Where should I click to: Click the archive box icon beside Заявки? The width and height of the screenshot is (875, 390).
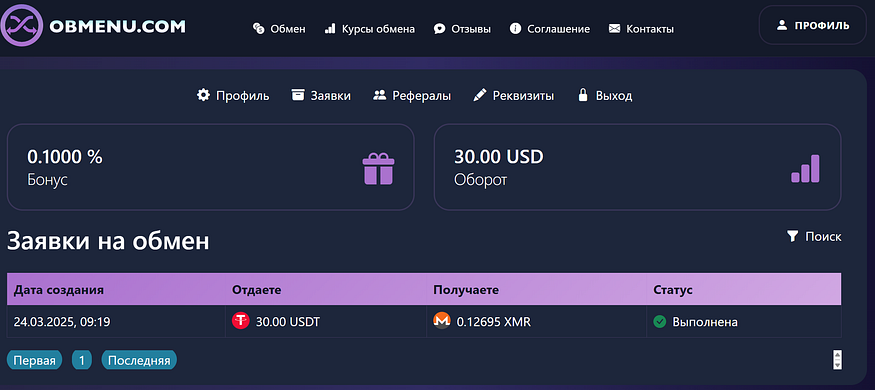click(298, 95)
